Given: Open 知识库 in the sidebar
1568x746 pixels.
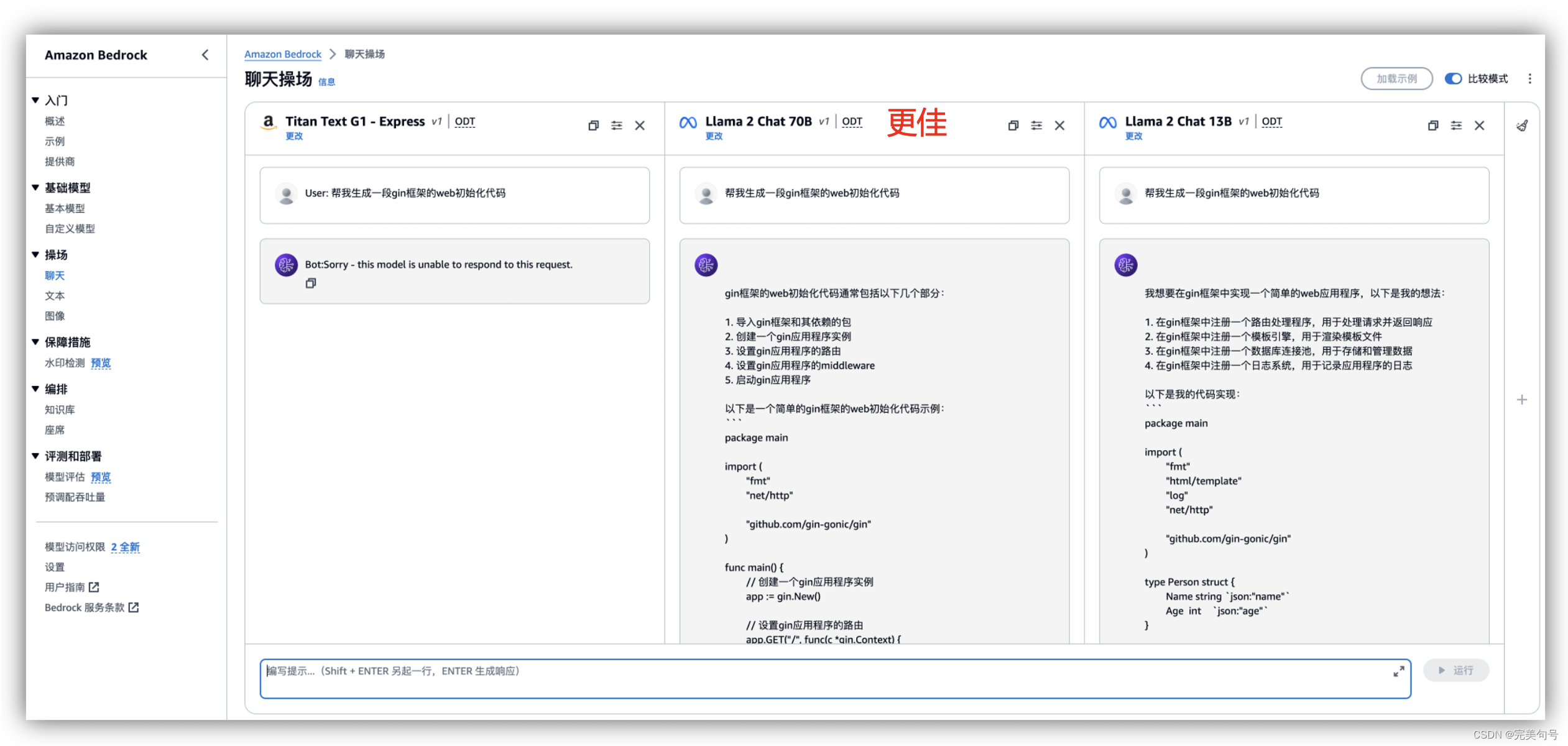Looking at the screenshot, I should tap(60, 410).
